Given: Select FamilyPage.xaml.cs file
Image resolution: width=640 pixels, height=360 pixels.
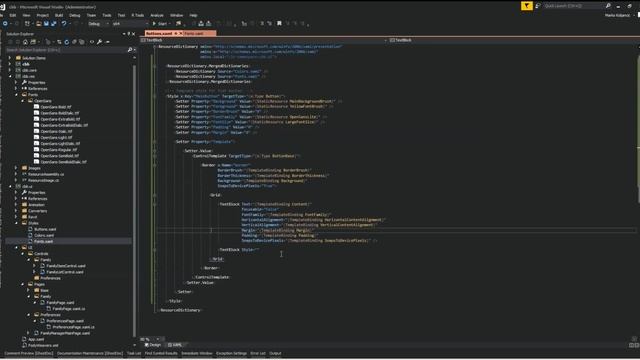Looking at the screenshot, I should (x=69, y=309).
